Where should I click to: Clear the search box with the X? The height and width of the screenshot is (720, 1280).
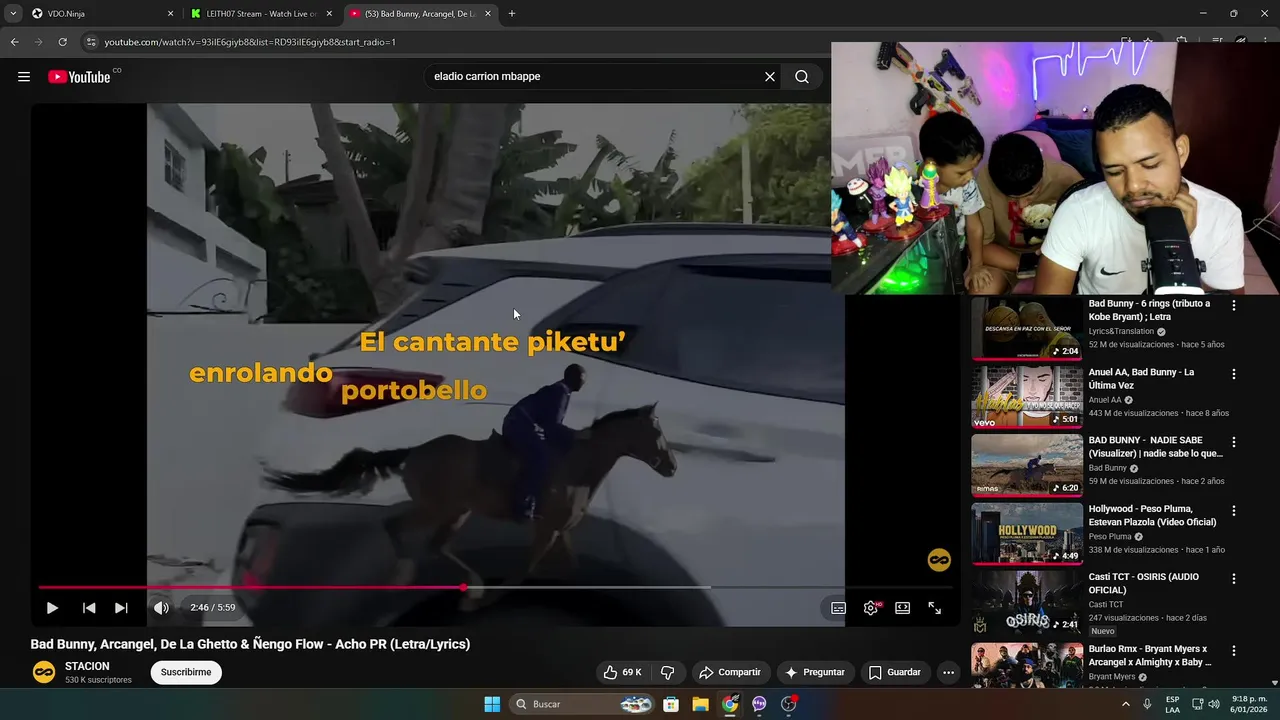coord(770,77)
